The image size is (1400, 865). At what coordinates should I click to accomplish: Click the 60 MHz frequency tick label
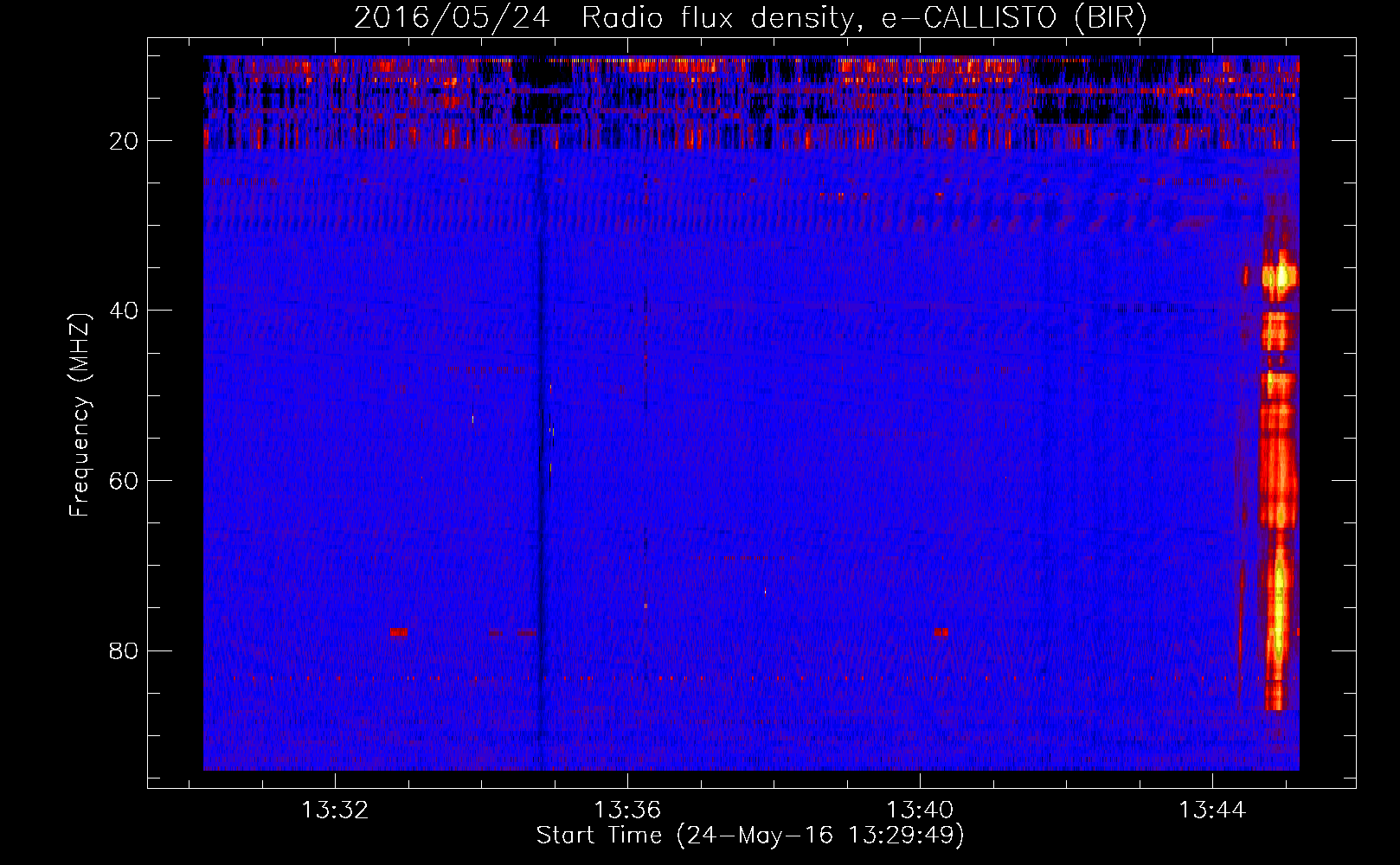tap(125, 481)
